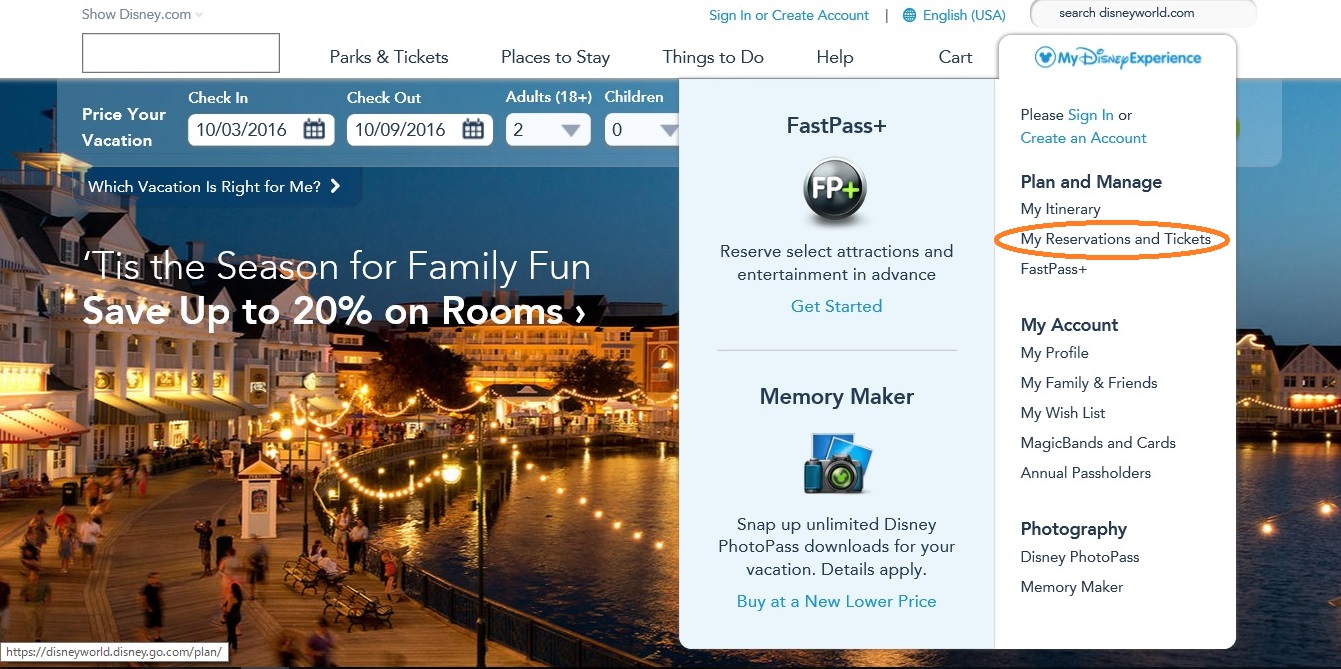Open the Places to Stay menu
Viewport: 1341px width, 669px height.
(555, 57)
